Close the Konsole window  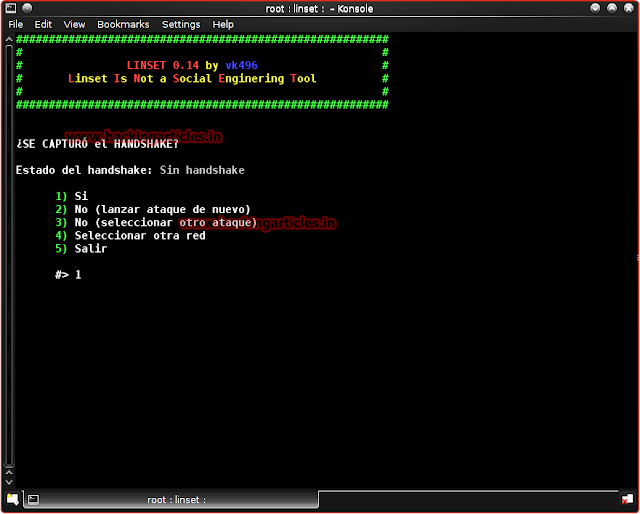tap(629, 8)
